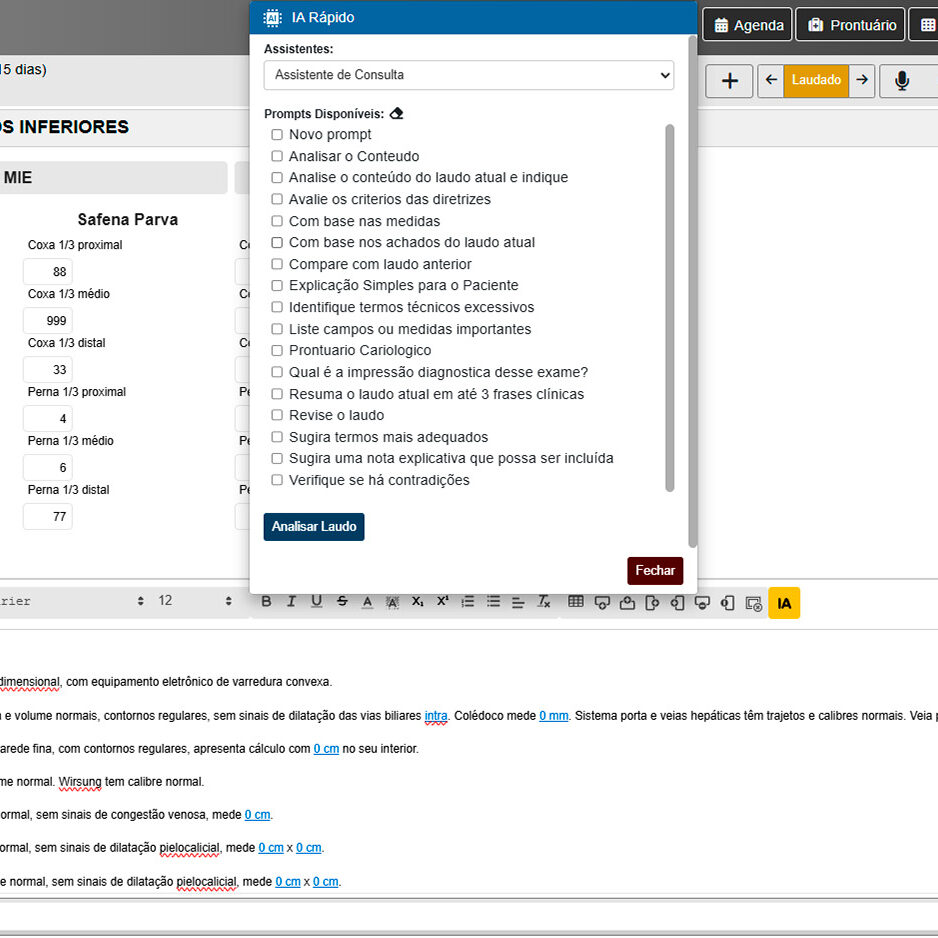Open the font size 12 dropdown
This screenshot has width=938, height=938.
[x=194, y=601]
